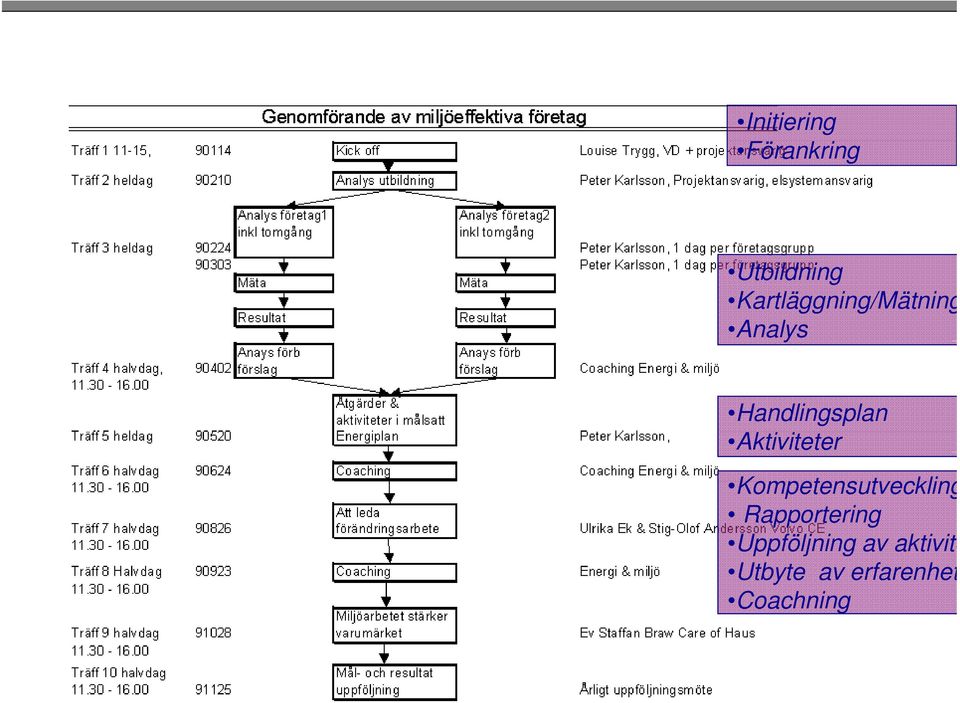960x703 pixels.
Task: Click 'Ulrika Ek & Stig-Olof Andersson' text
Action: [x=673, y=528]
